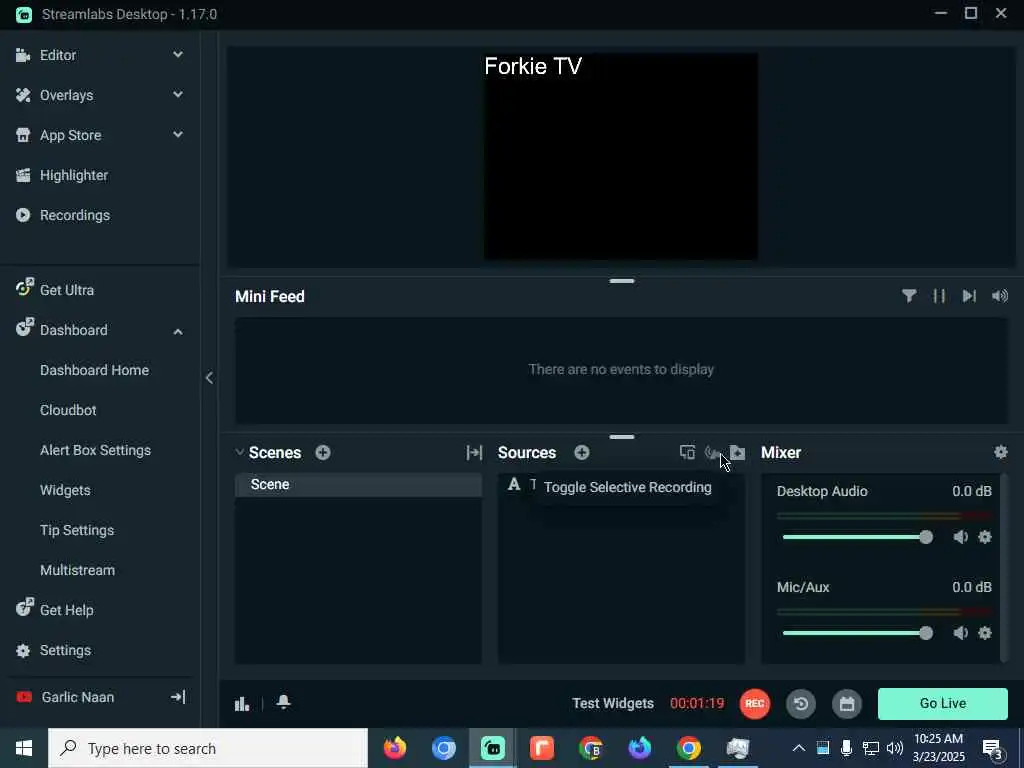Viewport: 1024px width, 768px height.
Task: Open the system tray volume icon
Action: pos(895,748)
